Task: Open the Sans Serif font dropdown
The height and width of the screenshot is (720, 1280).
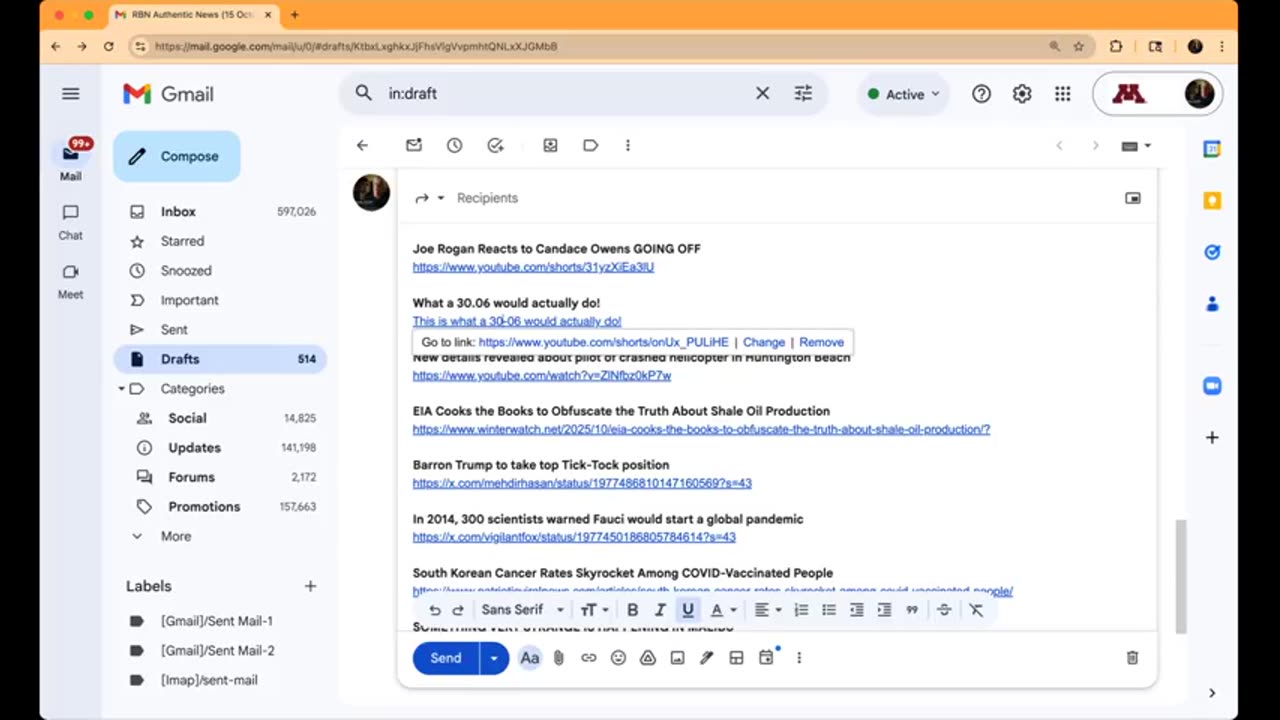Action: (x=522, y=610)
